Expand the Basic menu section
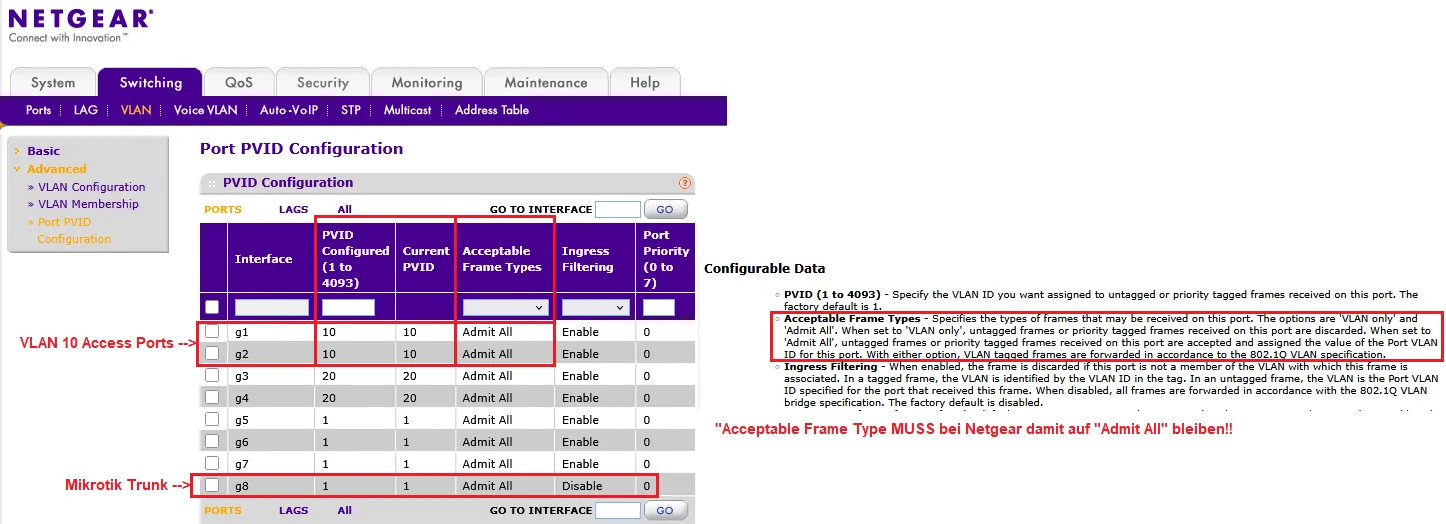 pyautogui.click(x=43, y=151)
